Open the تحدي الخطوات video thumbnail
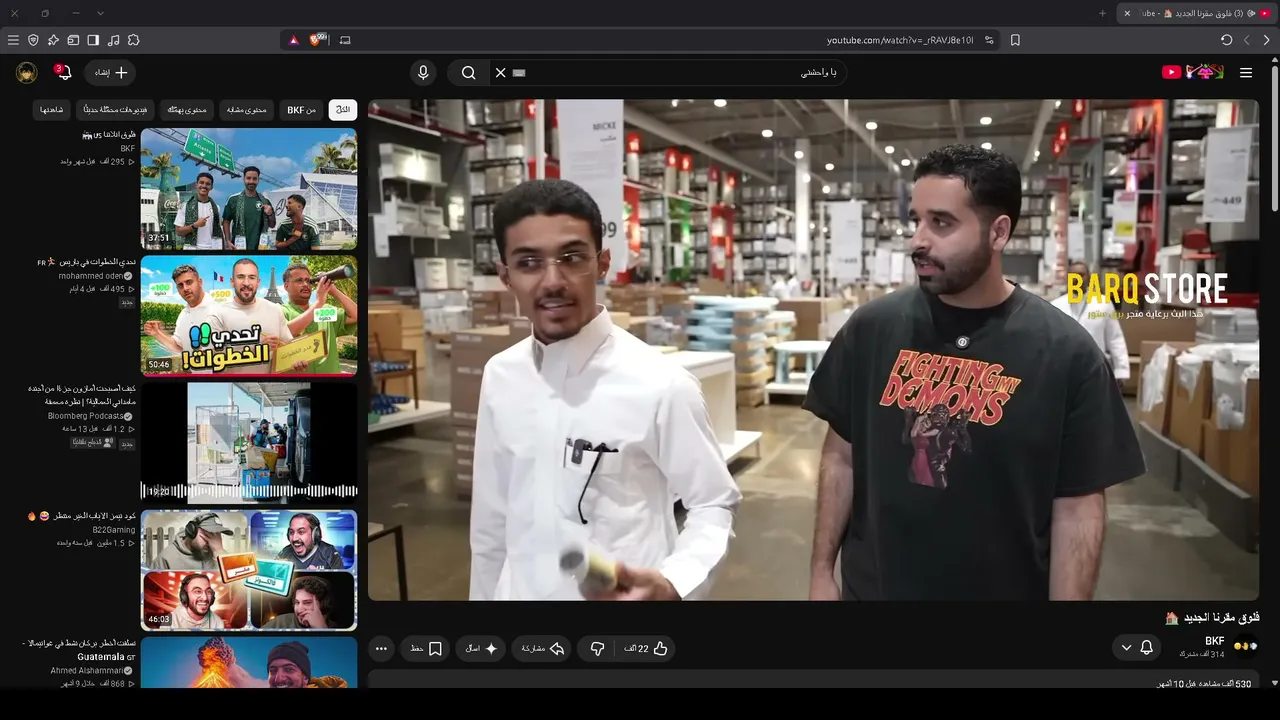The image size is (1280, 720). coord(249,315)
